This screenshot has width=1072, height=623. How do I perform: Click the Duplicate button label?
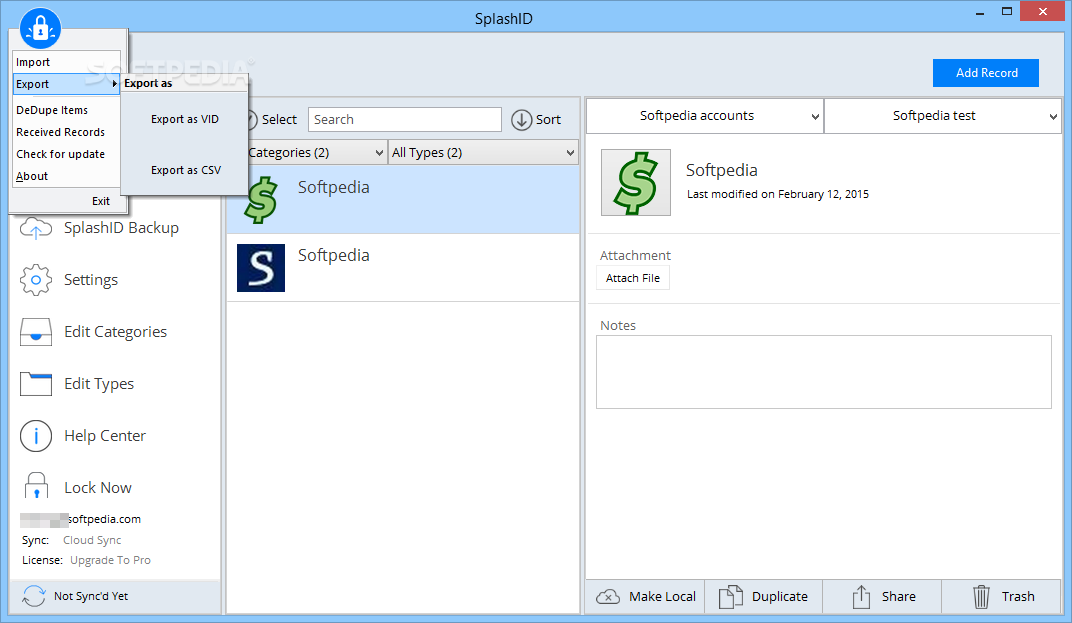pos(780,596)
